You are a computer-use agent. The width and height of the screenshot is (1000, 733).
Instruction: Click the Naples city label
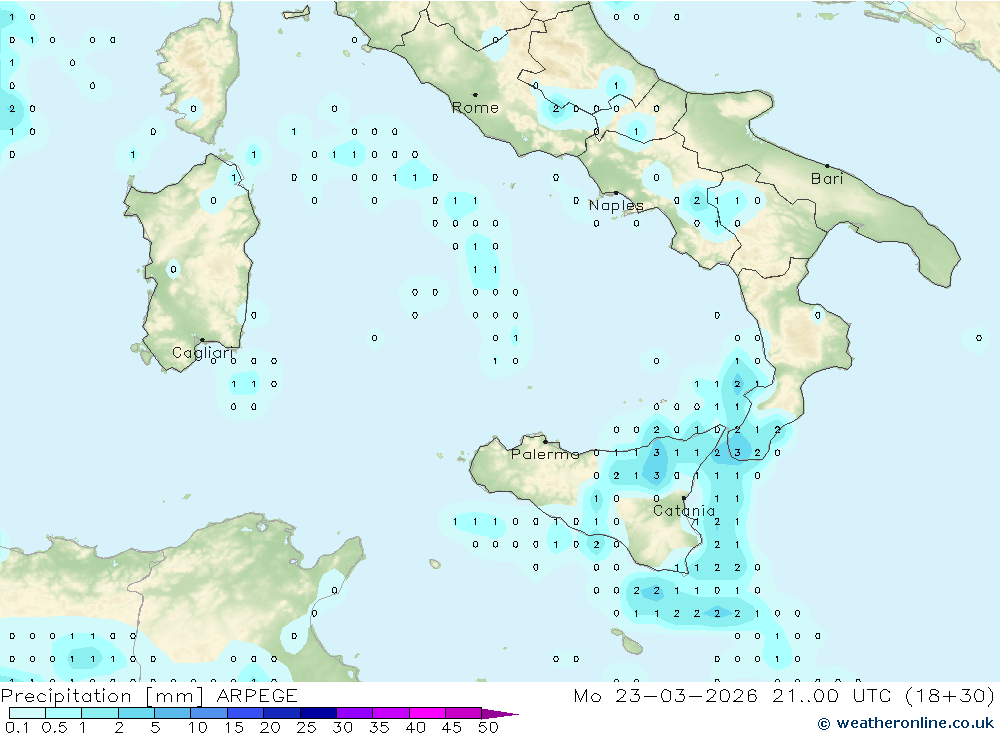click(616, 205)
